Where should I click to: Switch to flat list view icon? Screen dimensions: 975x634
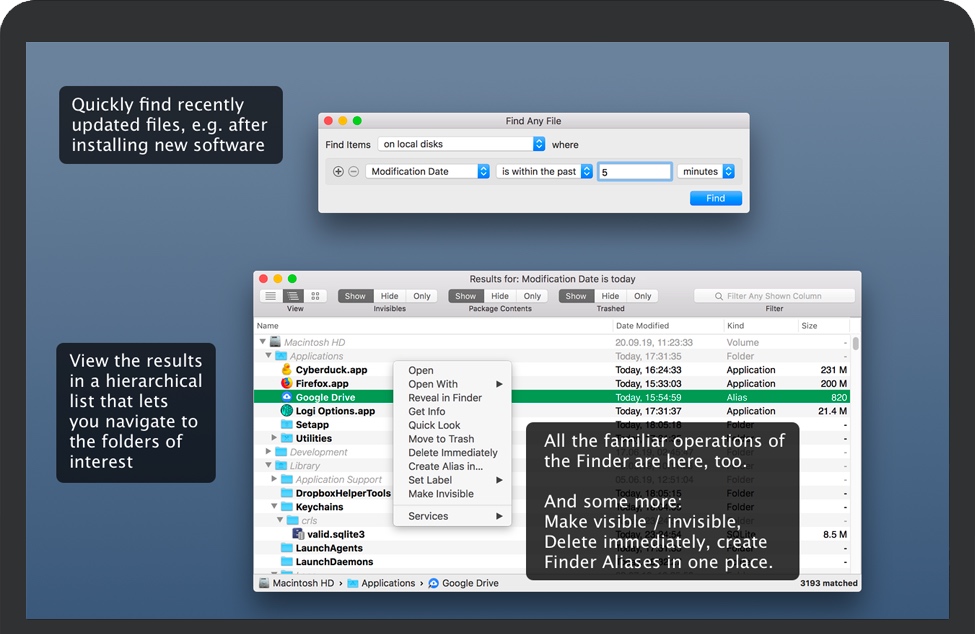pyautogui.click(x=271, y=296)
